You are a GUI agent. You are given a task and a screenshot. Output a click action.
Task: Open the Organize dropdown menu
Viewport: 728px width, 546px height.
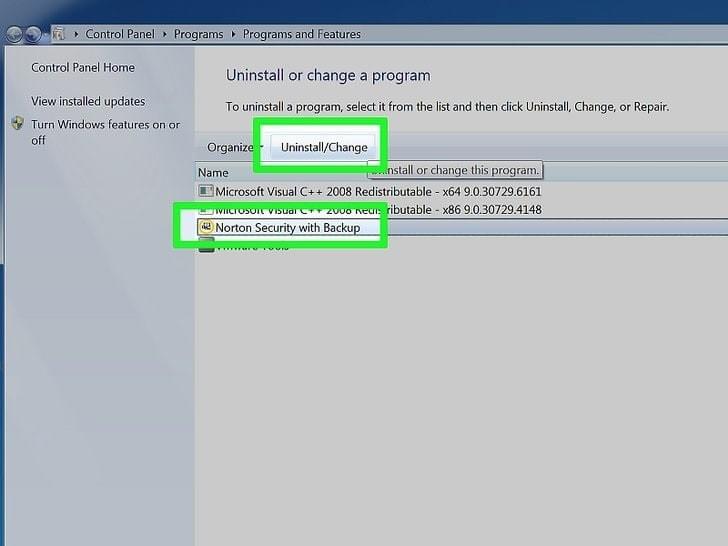(235, 147)
